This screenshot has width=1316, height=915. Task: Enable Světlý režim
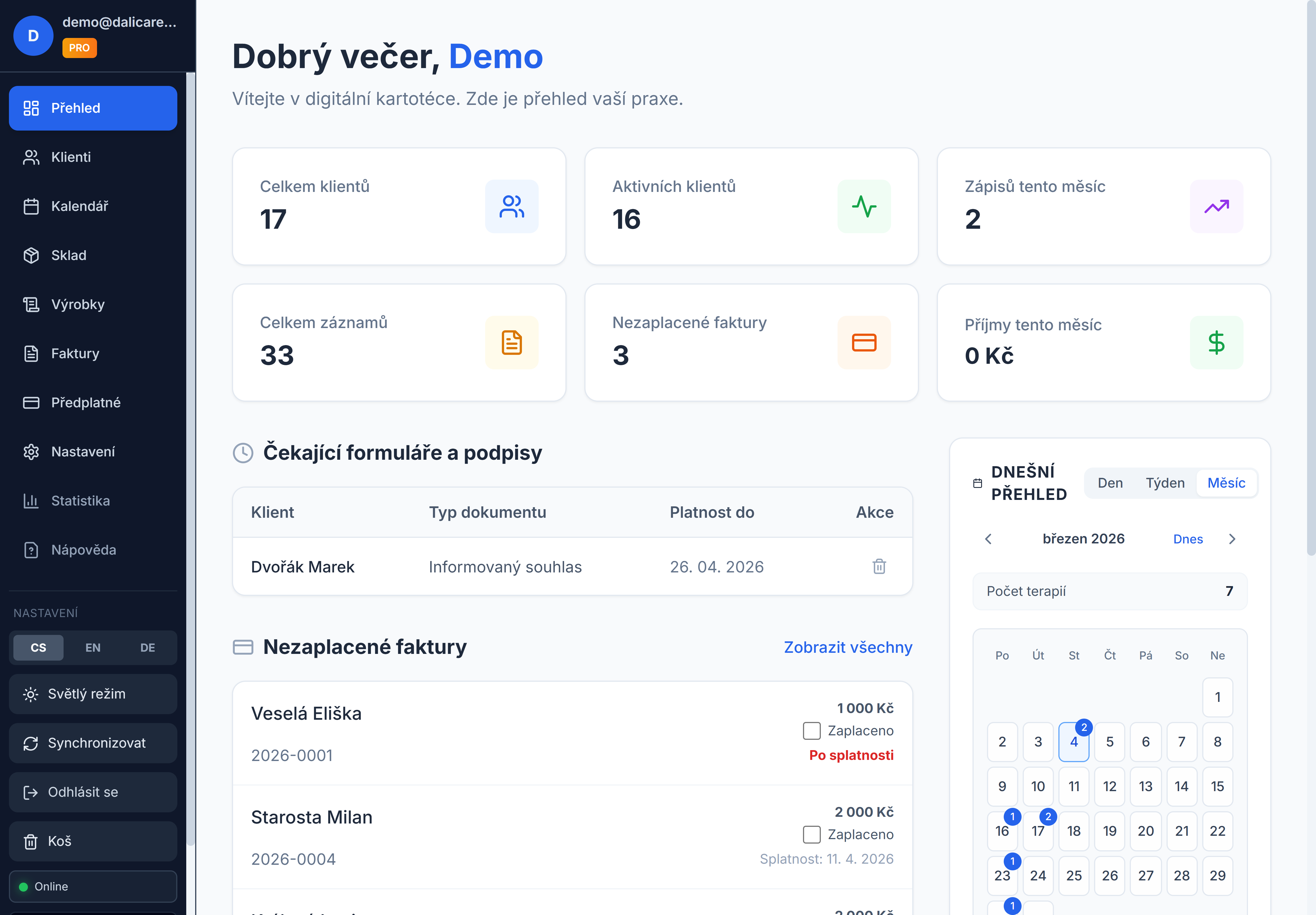click(x=86, y=694)
